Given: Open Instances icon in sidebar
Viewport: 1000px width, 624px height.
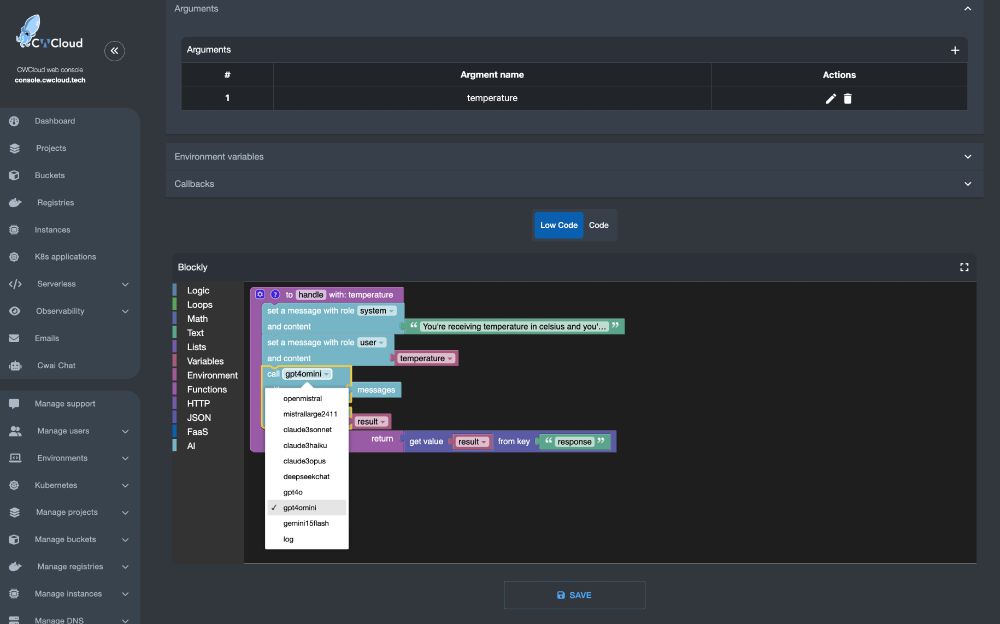Looking at the screenshot, I should [14, 230].
